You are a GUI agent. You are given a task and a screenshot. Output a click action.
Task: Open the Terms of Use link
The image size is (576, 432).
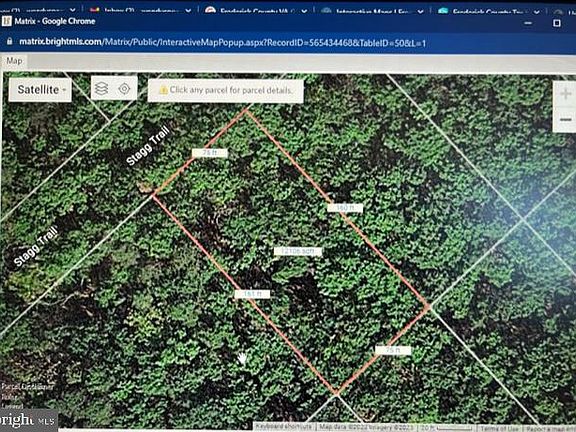coord(499,428)
